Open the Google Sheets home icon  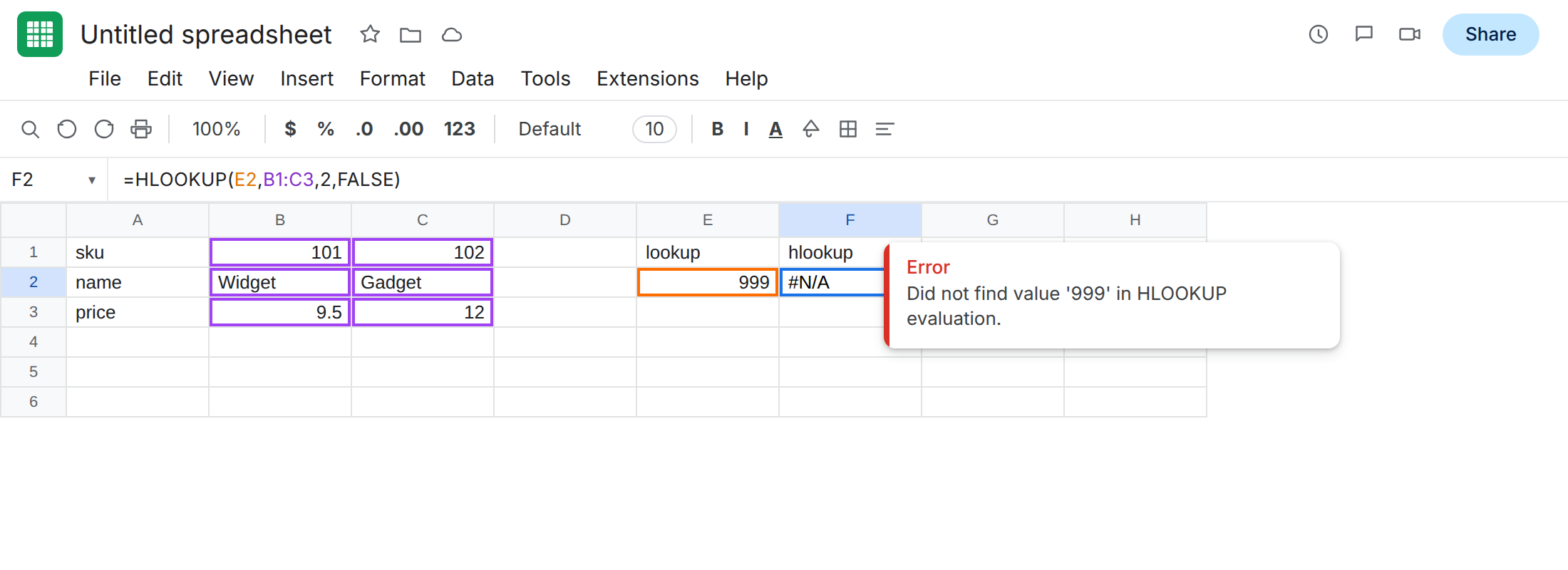click(x=40, y=34)
